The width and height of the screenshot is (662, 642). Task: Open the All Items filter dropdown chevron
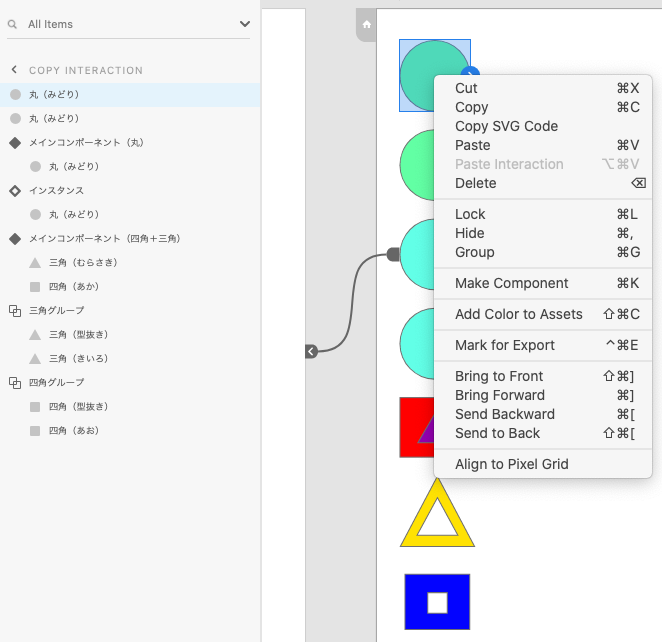[245, 24]
